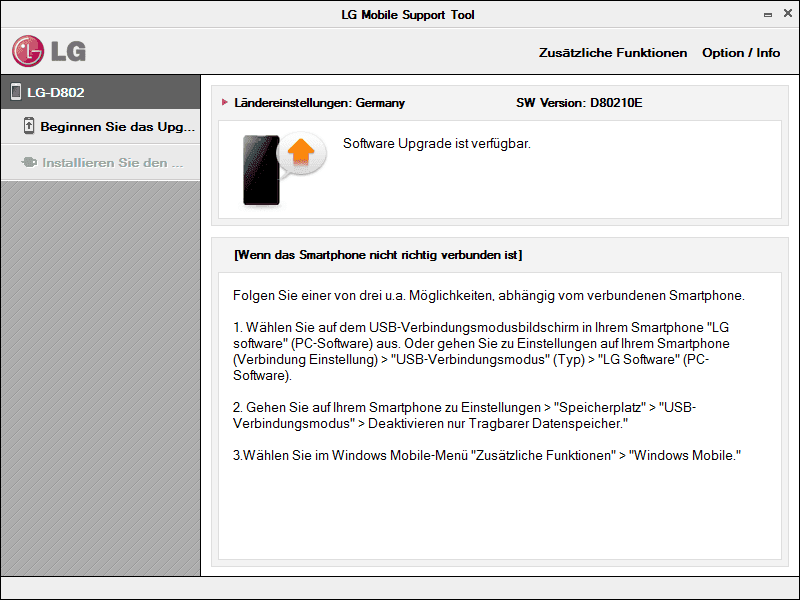This screenshot has height=600, width=800.
Task: Select the LG-D802 phone icon
Action: click(x=16, y=92)
